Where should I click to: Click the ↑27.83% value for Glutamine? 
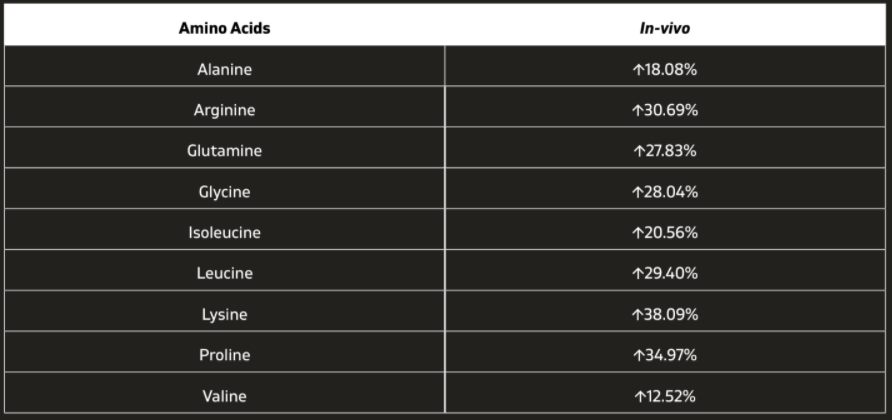click(665, 151)
